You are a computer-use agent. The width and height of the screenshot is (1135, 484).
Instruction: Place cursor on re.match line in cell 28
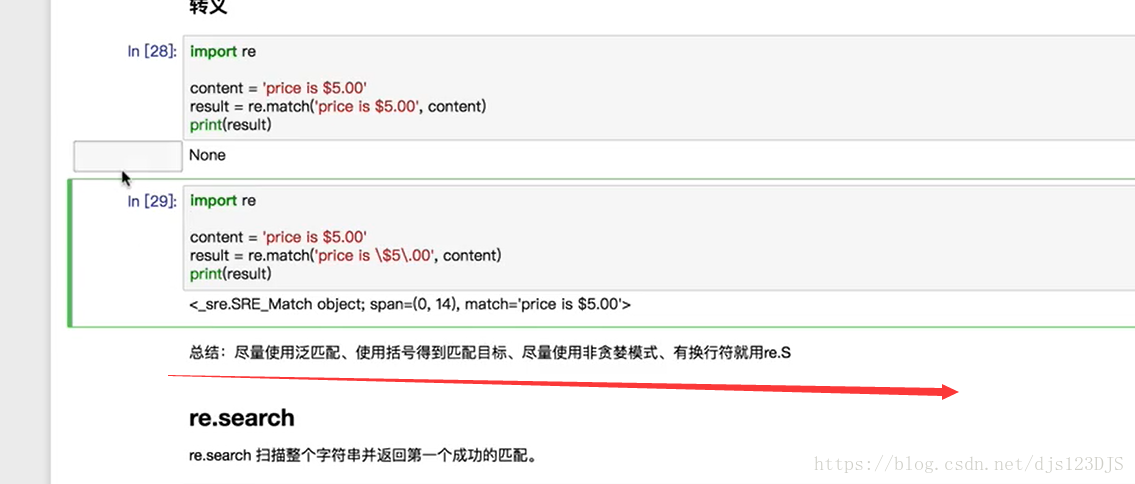coord(338,106)
